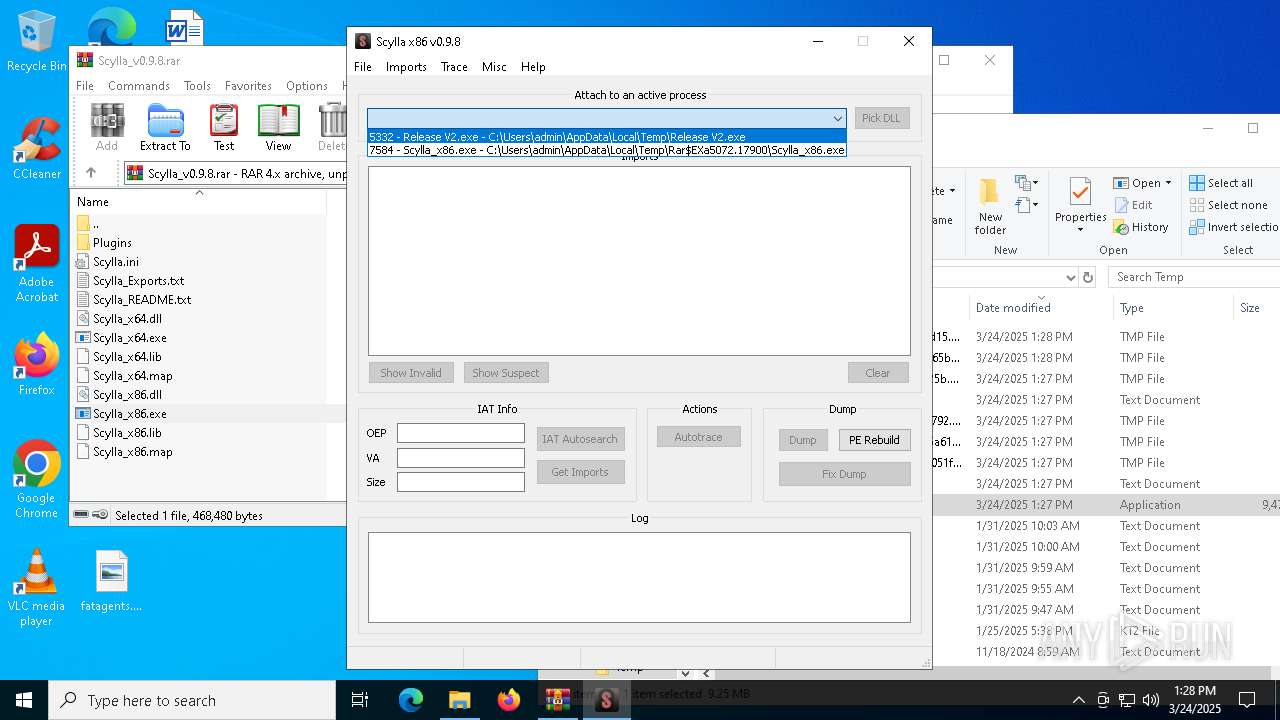
Task: Sort Explorer by Date modified column
Action: [1013, 308]
